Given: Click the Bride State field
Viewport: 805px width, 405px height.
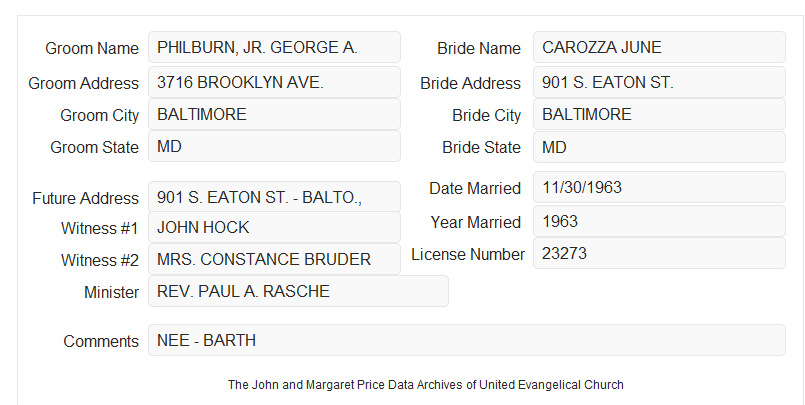Looking at the screenshot, I should tap(659, 147).
